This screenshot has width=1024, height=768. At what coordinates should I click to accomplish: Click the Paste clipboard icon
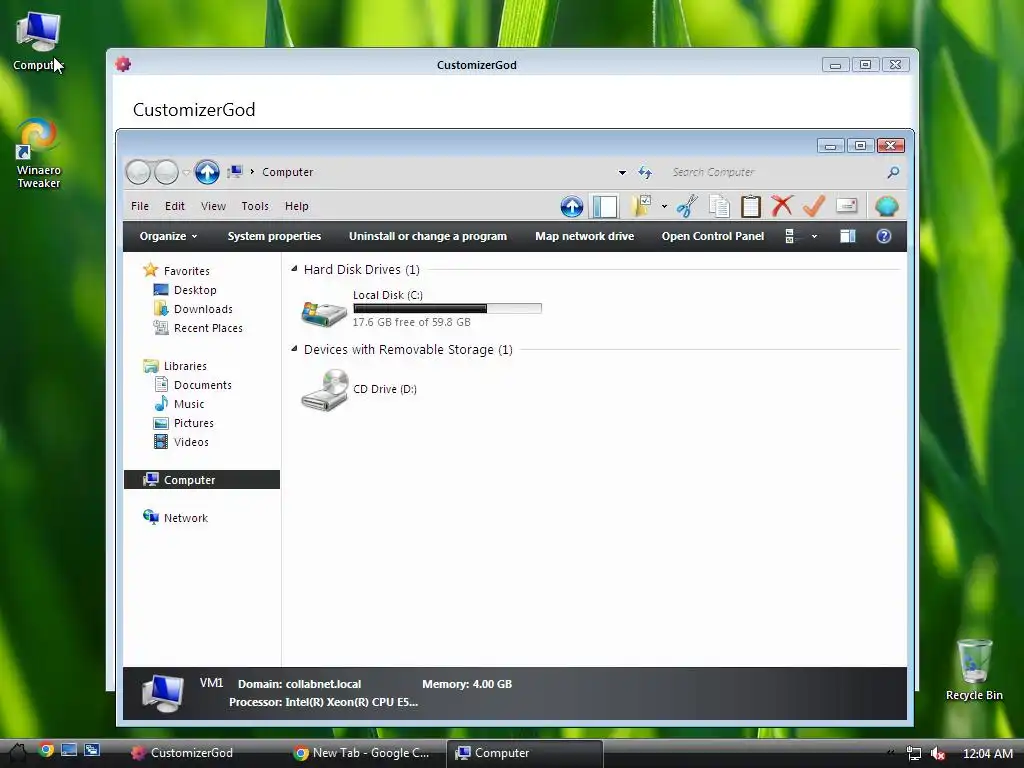tap(750, 206)
